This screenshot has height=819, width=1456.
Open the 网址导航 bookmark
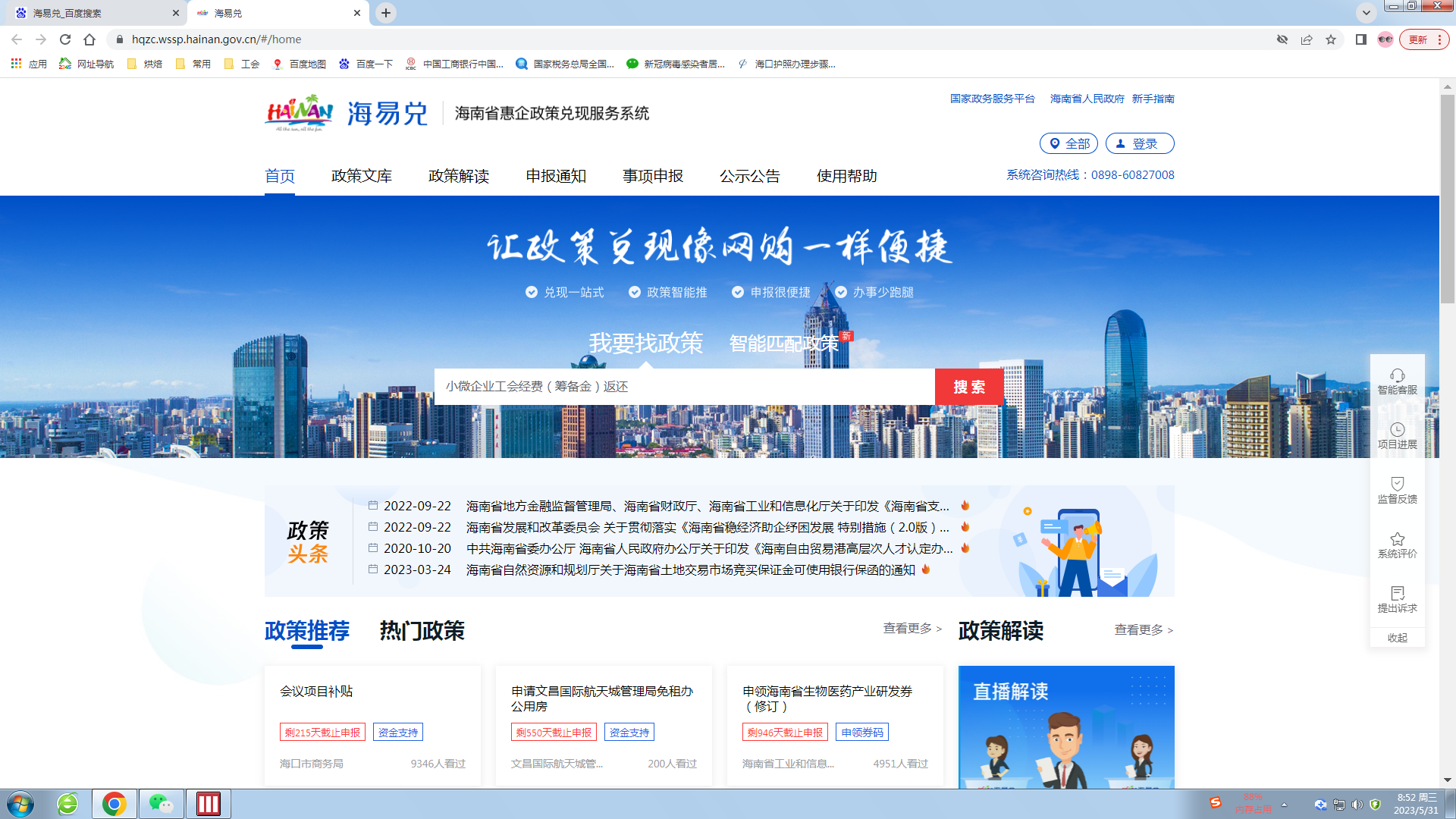(86, 64)
